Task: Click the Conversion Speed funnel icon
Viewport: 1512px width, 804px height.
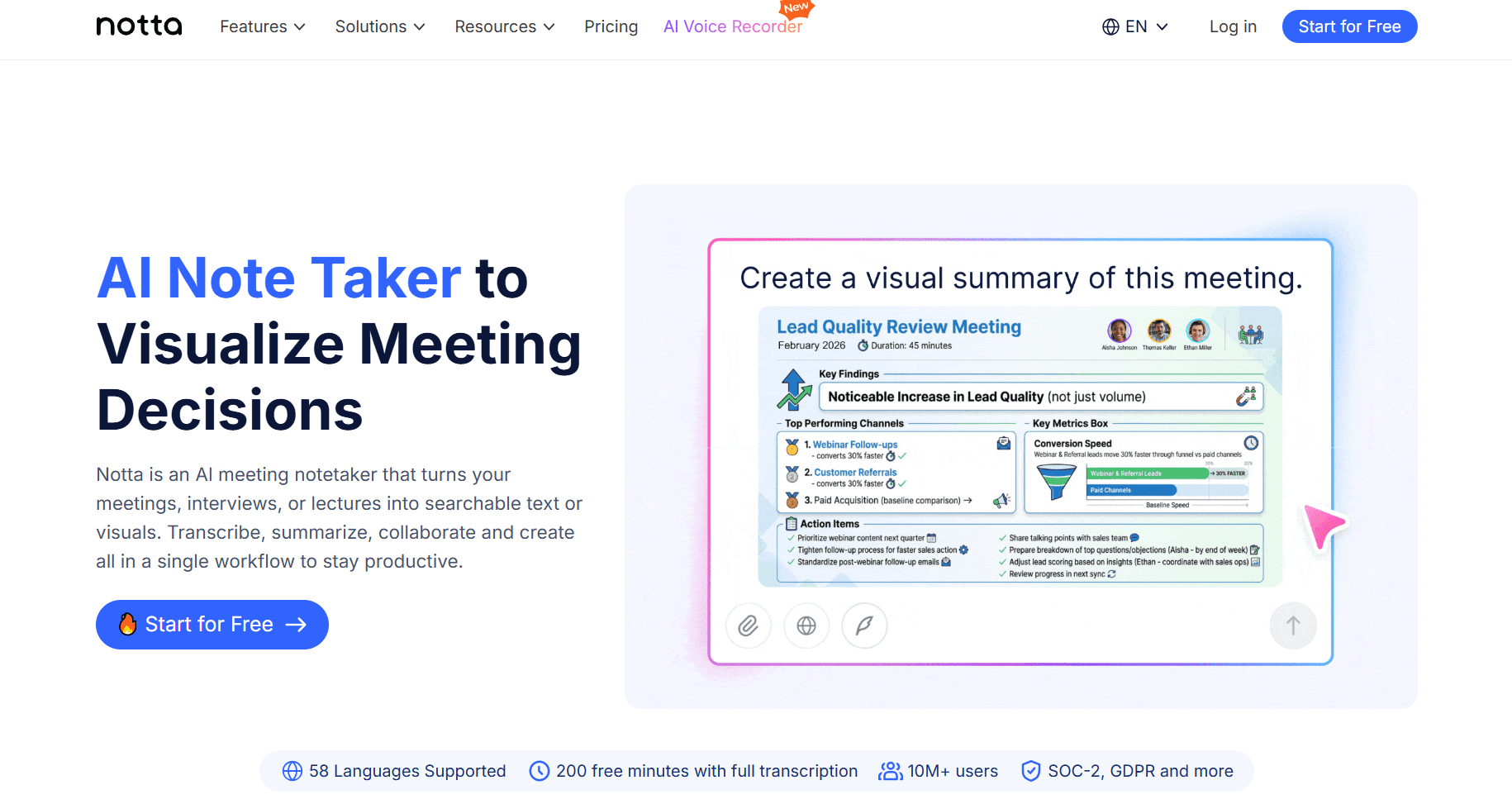Action: (1056, 481)
